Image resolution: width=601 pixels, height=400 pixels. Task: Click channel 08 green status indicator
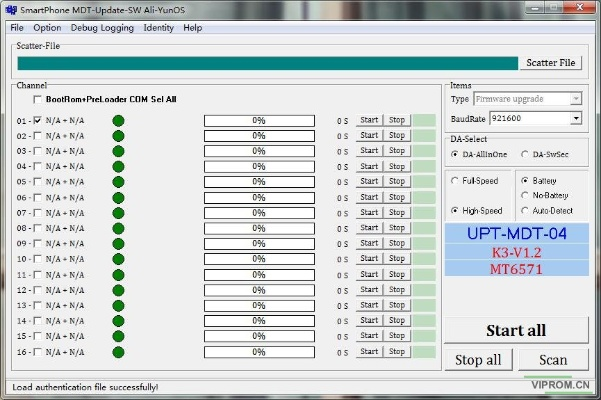pyautogui.click(x=118, y=228)
